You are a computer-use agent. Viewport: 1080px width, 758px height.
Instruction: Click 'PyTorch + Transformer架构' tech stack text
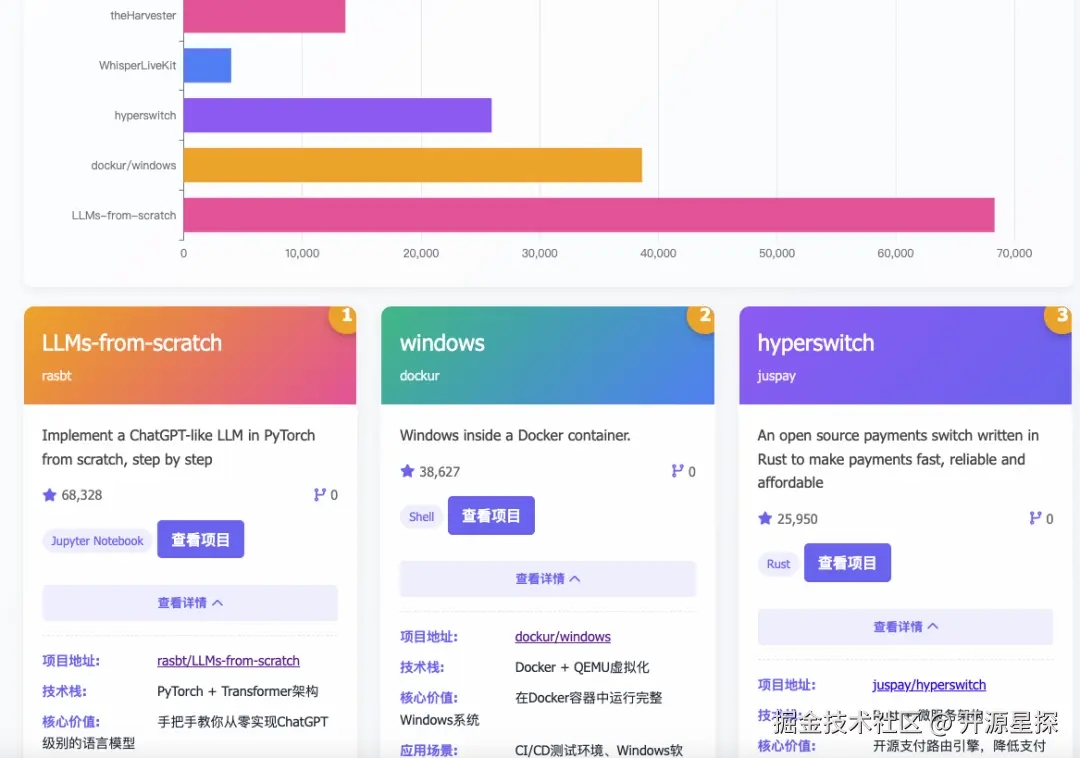(238, 691)
